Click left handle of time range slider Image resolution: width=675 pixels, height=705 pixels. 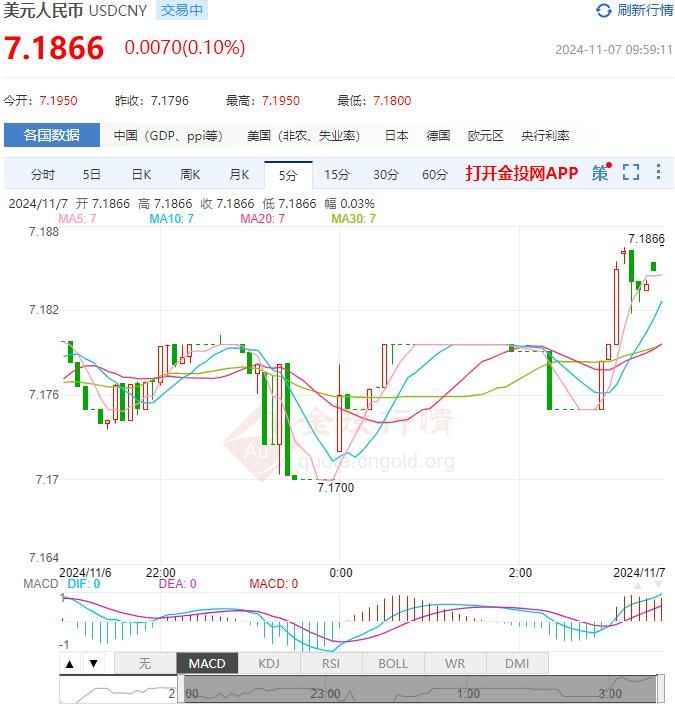(x=181, y=689)
